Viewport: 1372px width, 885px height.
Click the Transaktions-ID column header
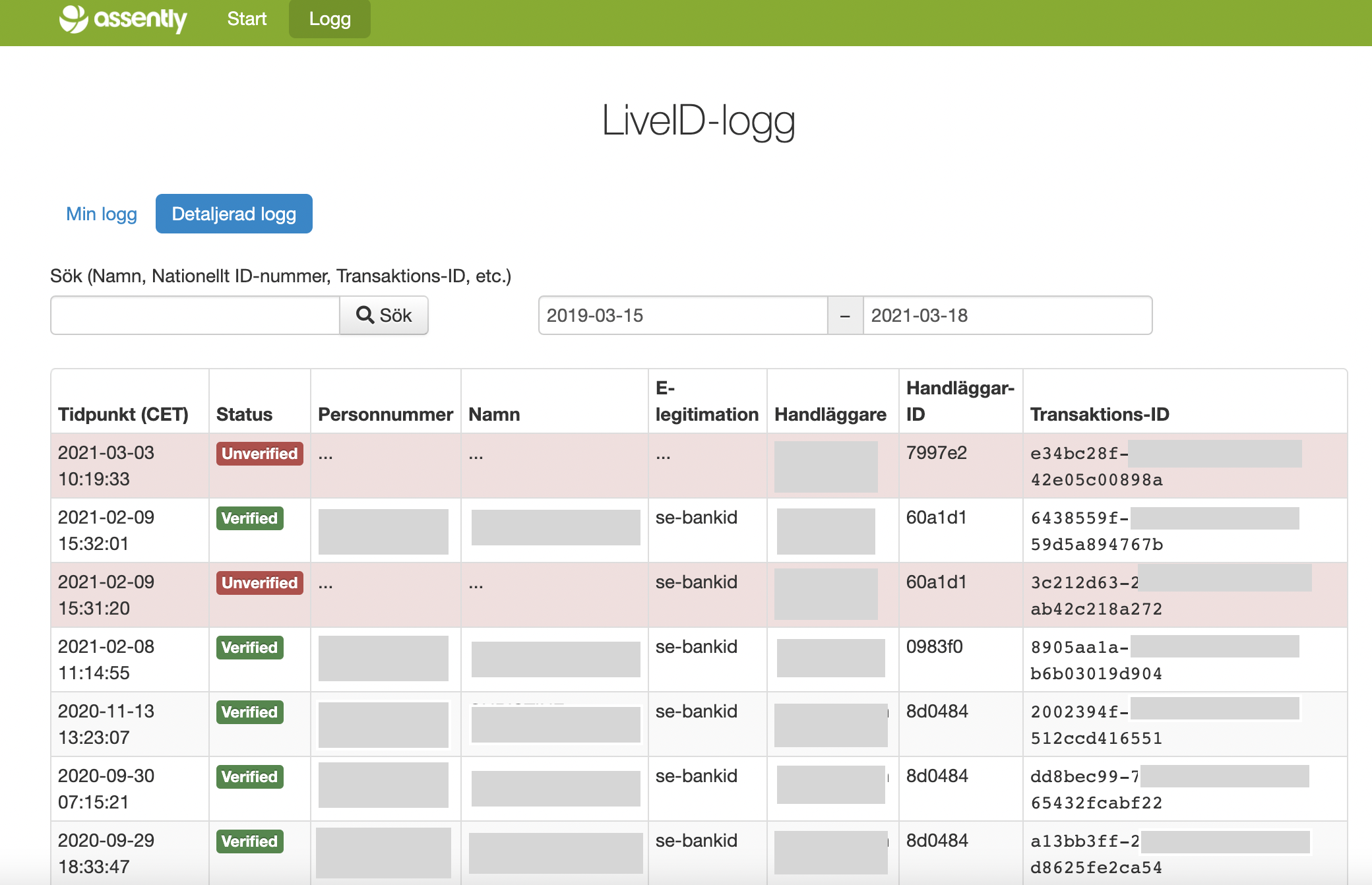coord(1100,414)
